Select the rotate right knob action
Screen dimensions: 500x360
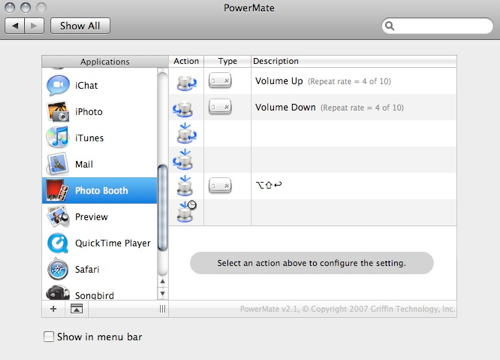point(186,83)
